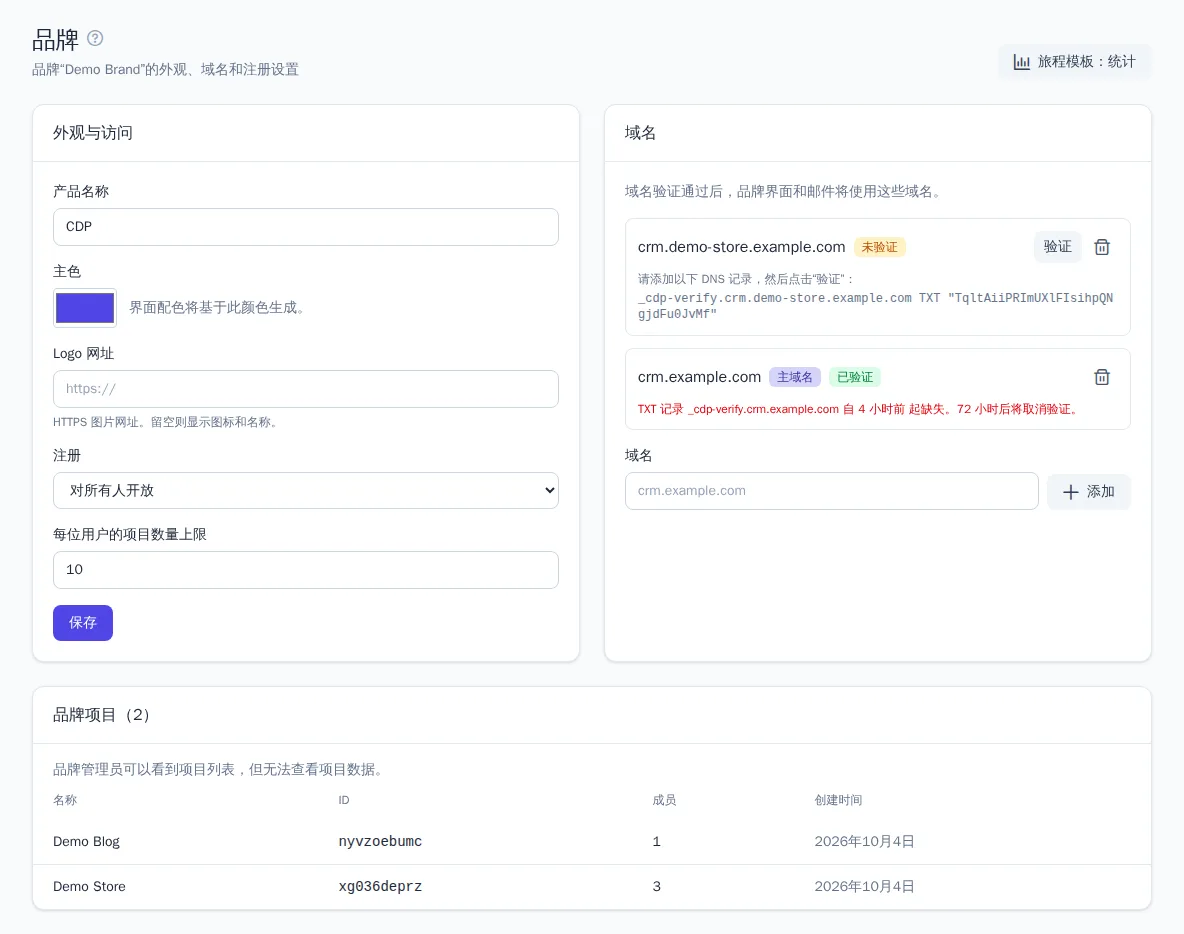Open the 主色 color picker swatch
Image resolution: width=1184 pixels, height=934 pixels.
[85, 308]
